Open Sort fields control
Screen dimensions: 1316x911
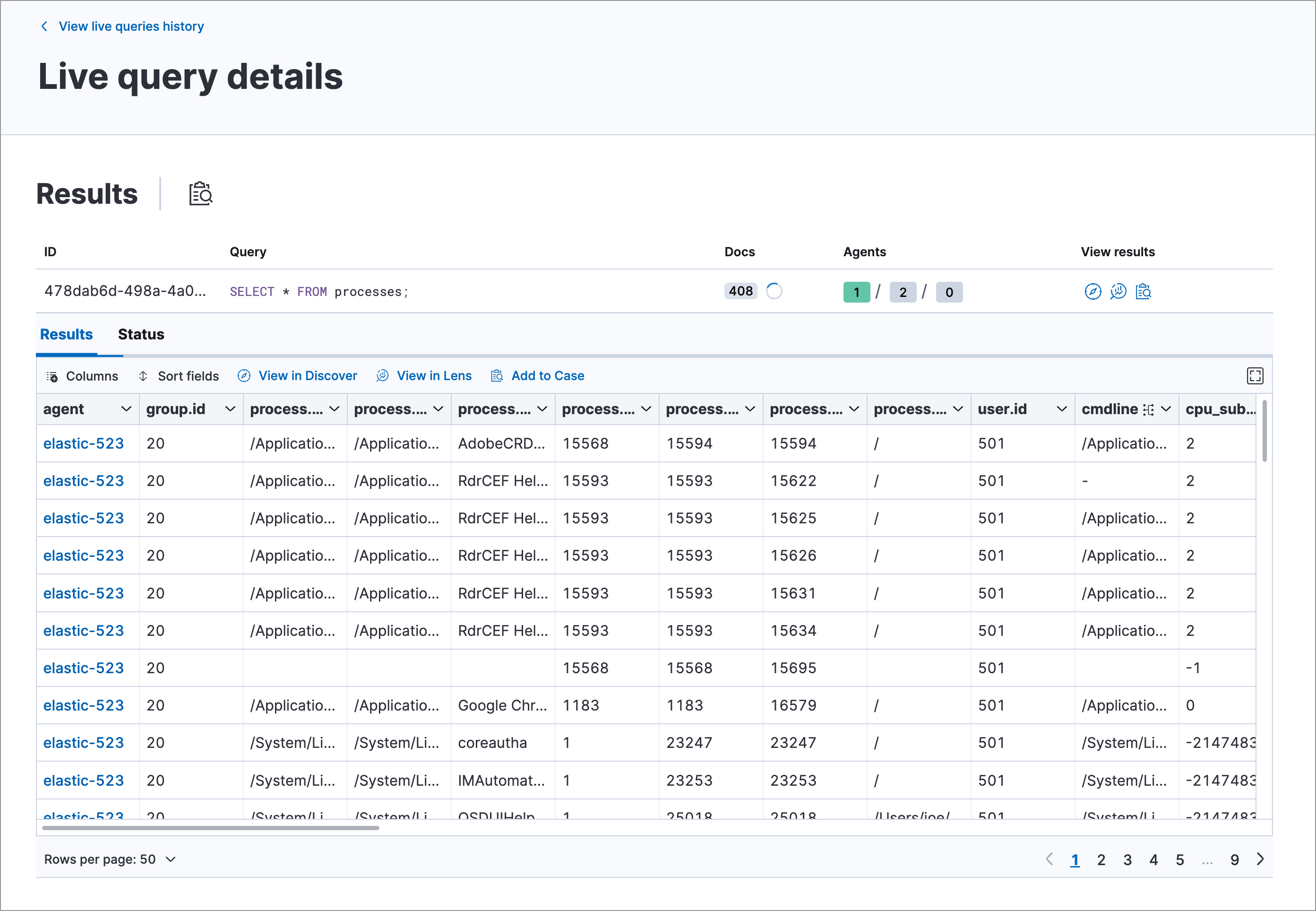(x=179, y=376)
